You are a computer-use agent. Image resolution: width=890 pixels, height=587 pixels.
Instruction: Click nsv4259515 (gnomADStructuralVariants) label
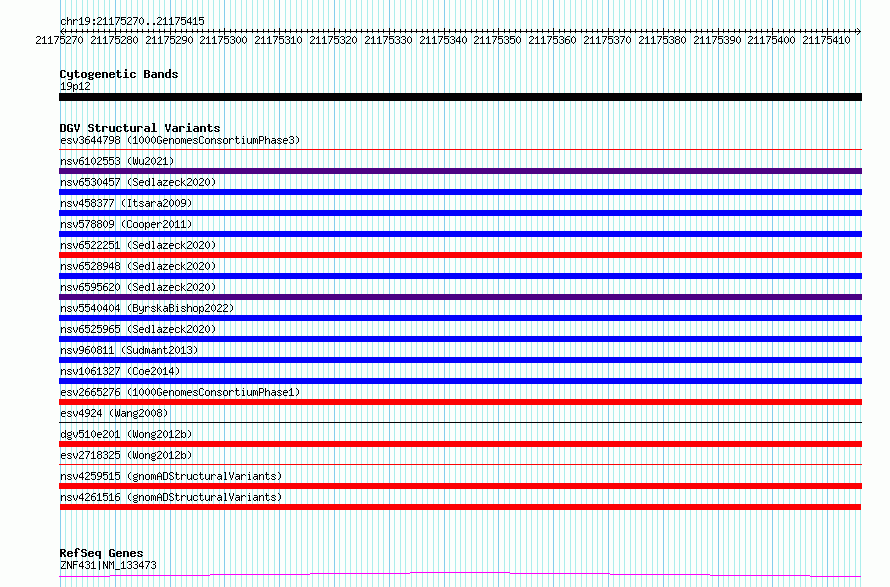coord(171,476)
